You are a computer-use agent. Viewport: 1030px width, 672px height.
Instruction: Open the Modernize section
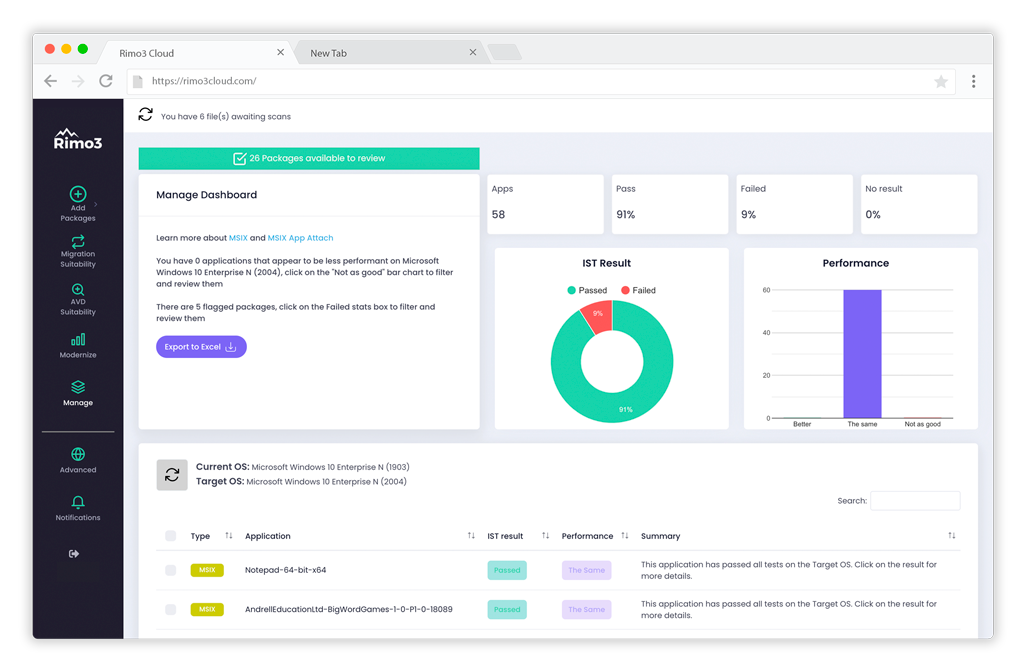coord(78,340)
